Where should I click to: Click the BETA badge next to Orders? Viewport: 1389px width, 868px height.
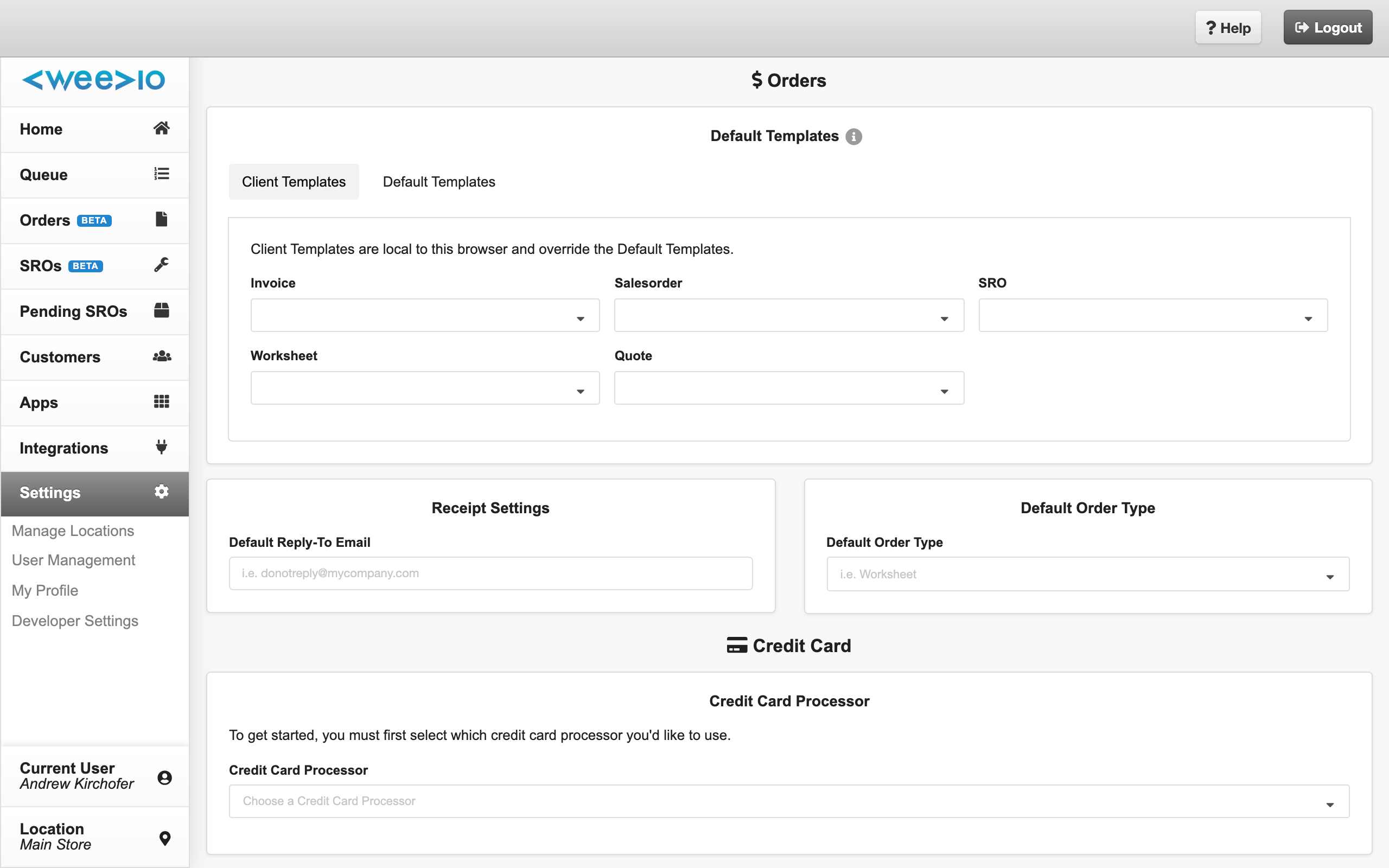94,220
